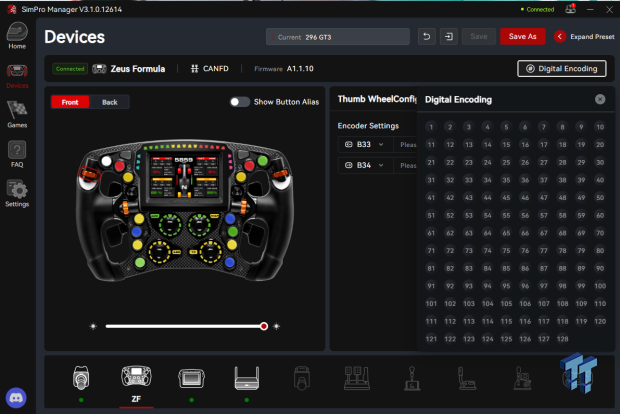Select encoding number 34
620x414 pixels.
[488, 180]
